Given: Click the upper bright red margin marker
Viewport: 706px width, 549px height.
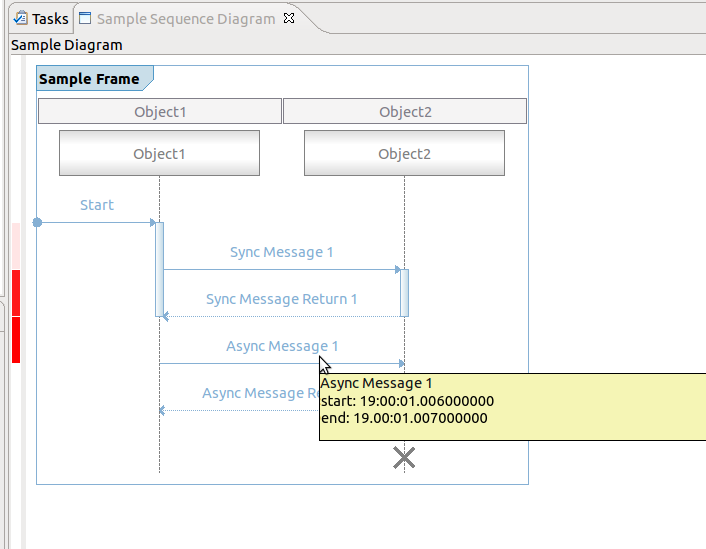Looking at the screenshot, I should click(x=15, y=292).
